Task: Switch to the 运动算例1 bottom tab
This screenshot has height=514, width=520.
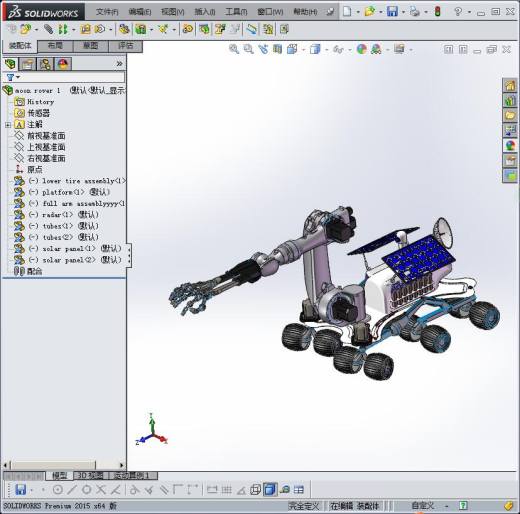Action: [131, 476]
